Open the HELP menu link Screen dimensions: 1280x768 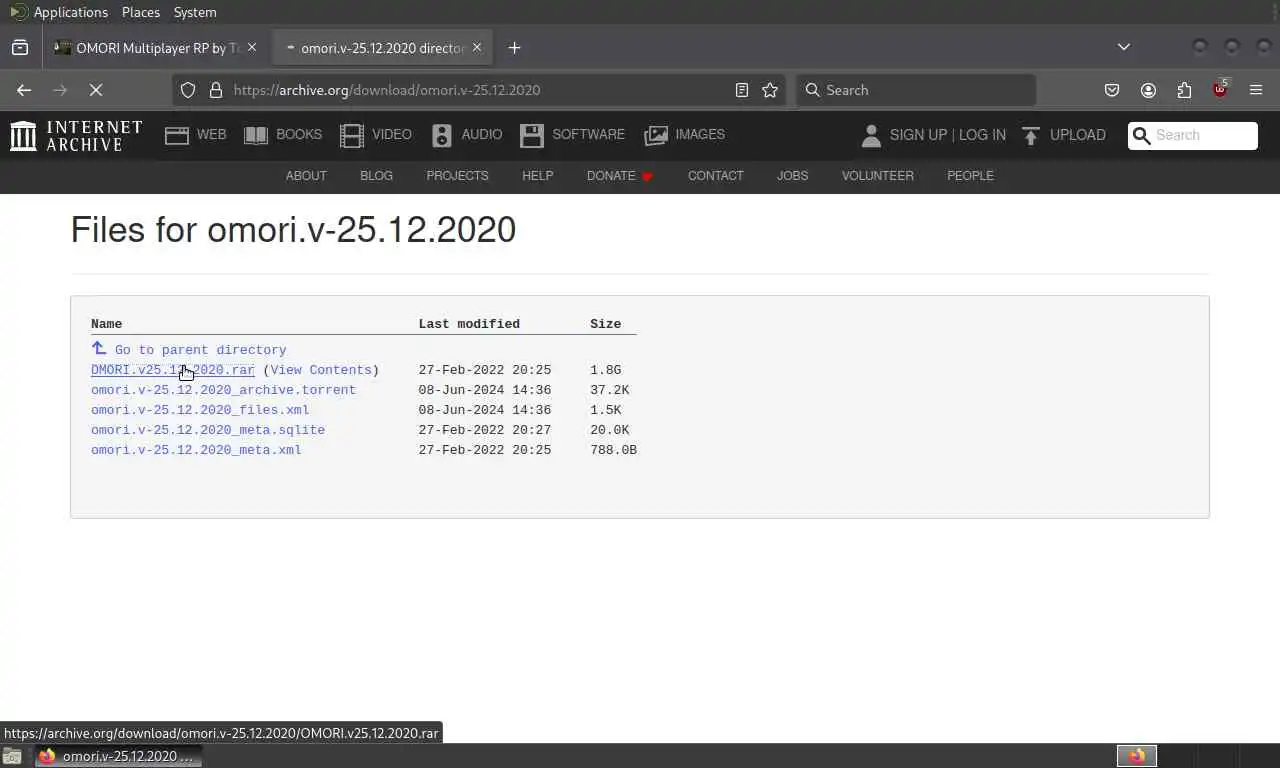coord(537,175)
